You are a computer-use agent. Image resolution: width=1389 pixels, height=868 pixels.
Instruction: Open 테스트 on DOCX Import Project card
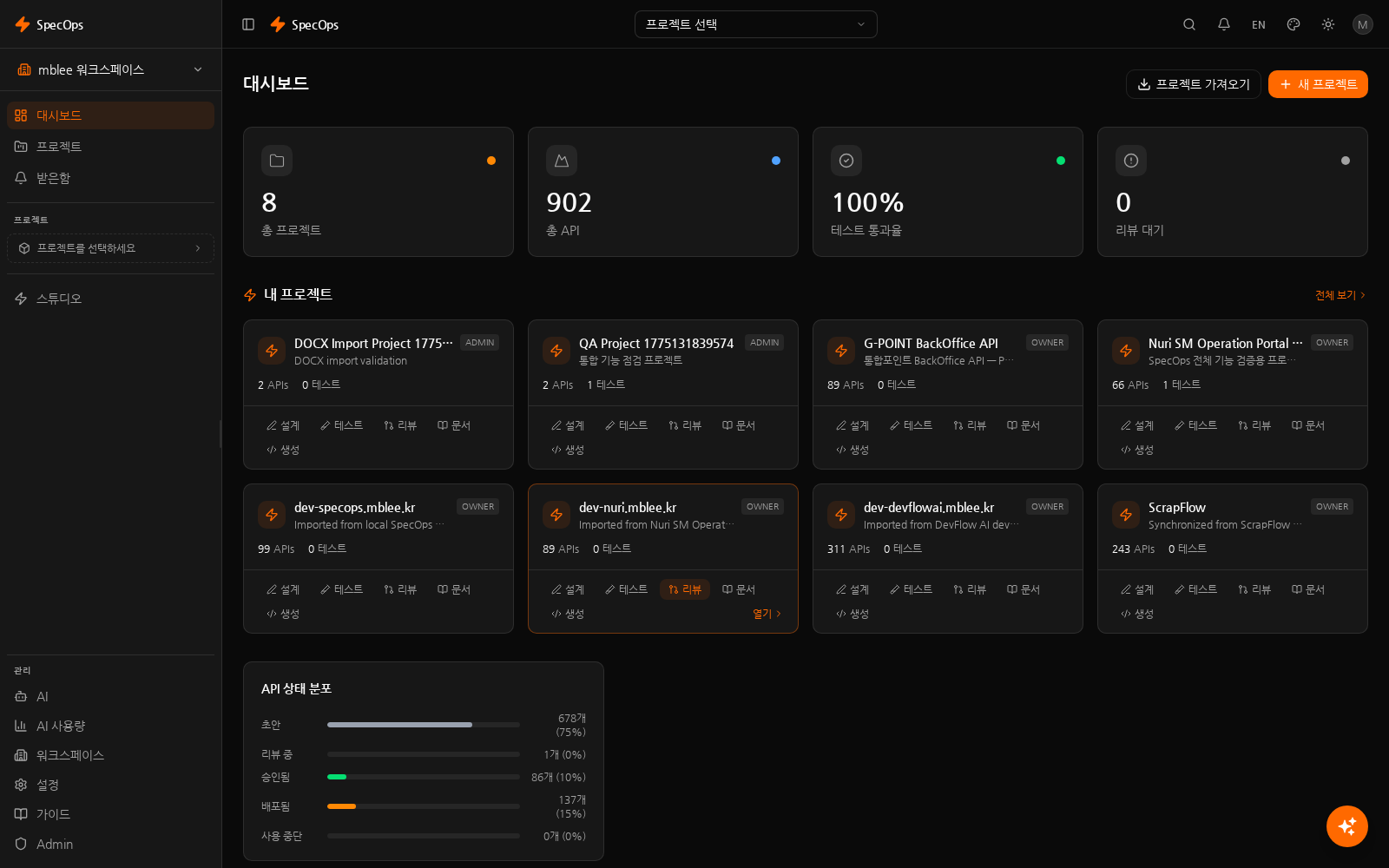pyautogui.click(x=342, y=425)
